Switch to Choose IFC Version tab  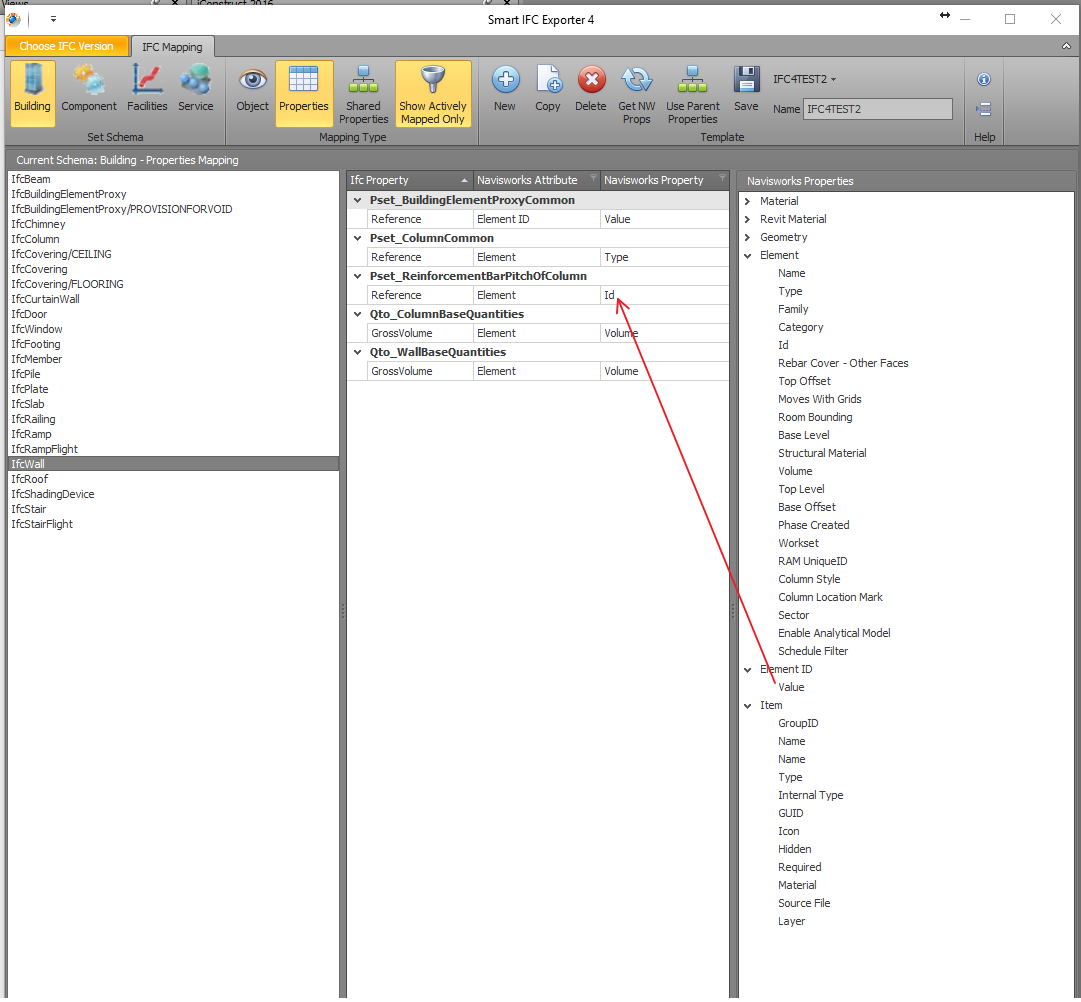click(x=66, y=46)
